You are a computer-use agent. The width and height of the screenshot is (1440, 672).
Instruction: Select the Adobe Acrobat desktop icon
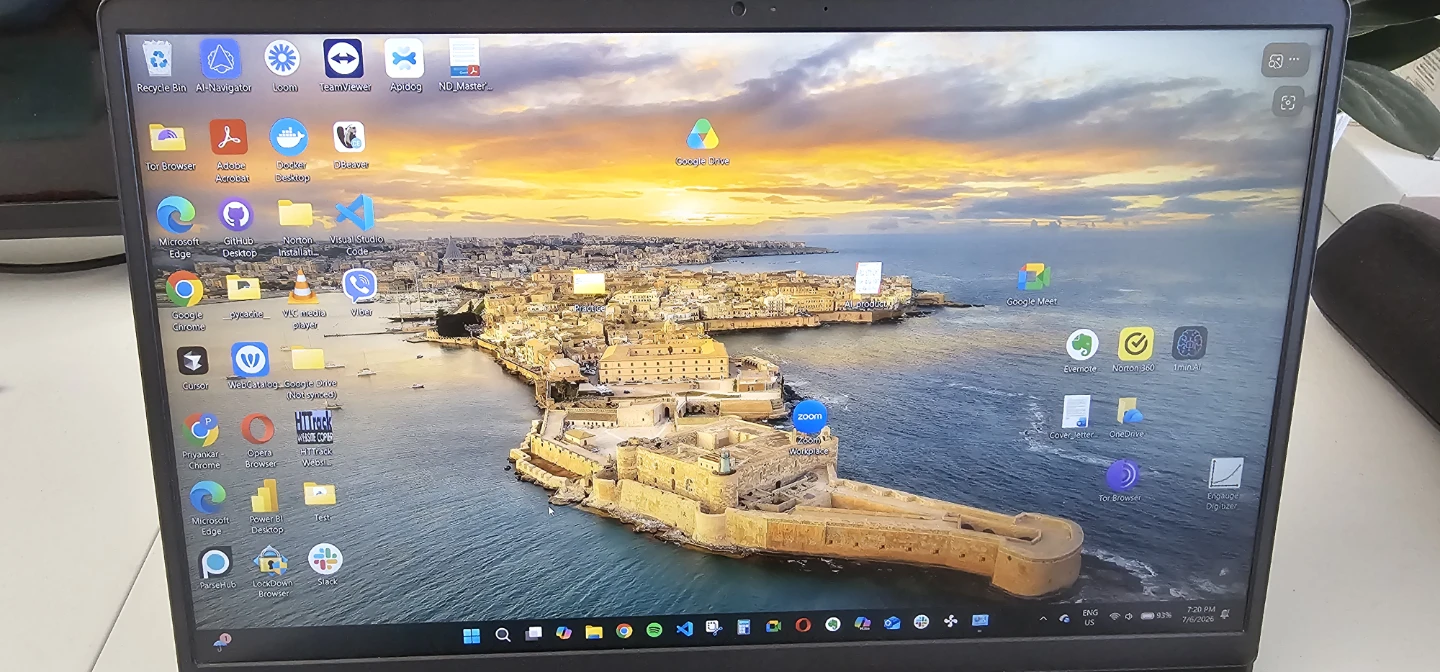pos(230,152)
